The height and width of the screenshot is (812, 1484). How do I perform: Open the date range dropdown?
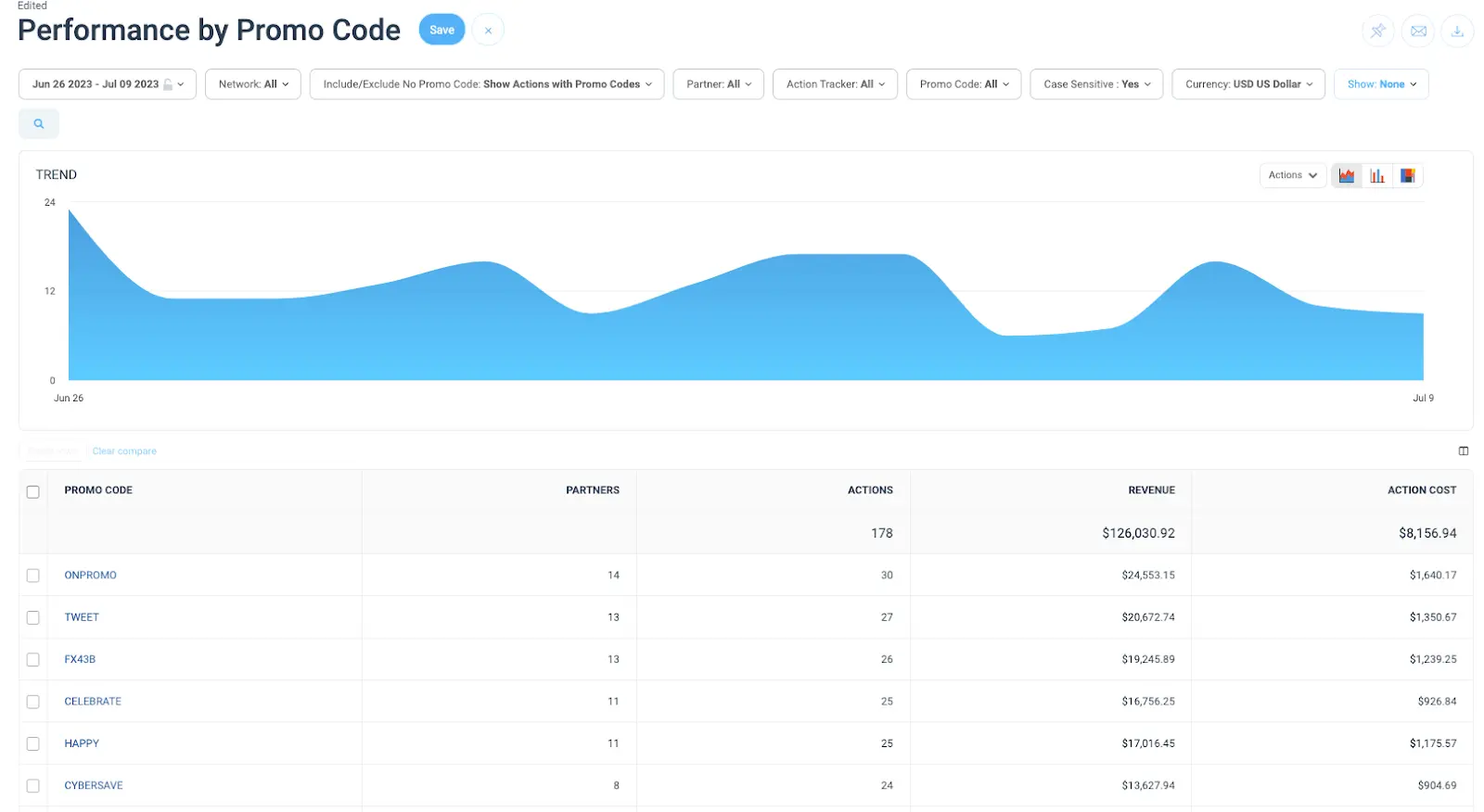(108, 84)
